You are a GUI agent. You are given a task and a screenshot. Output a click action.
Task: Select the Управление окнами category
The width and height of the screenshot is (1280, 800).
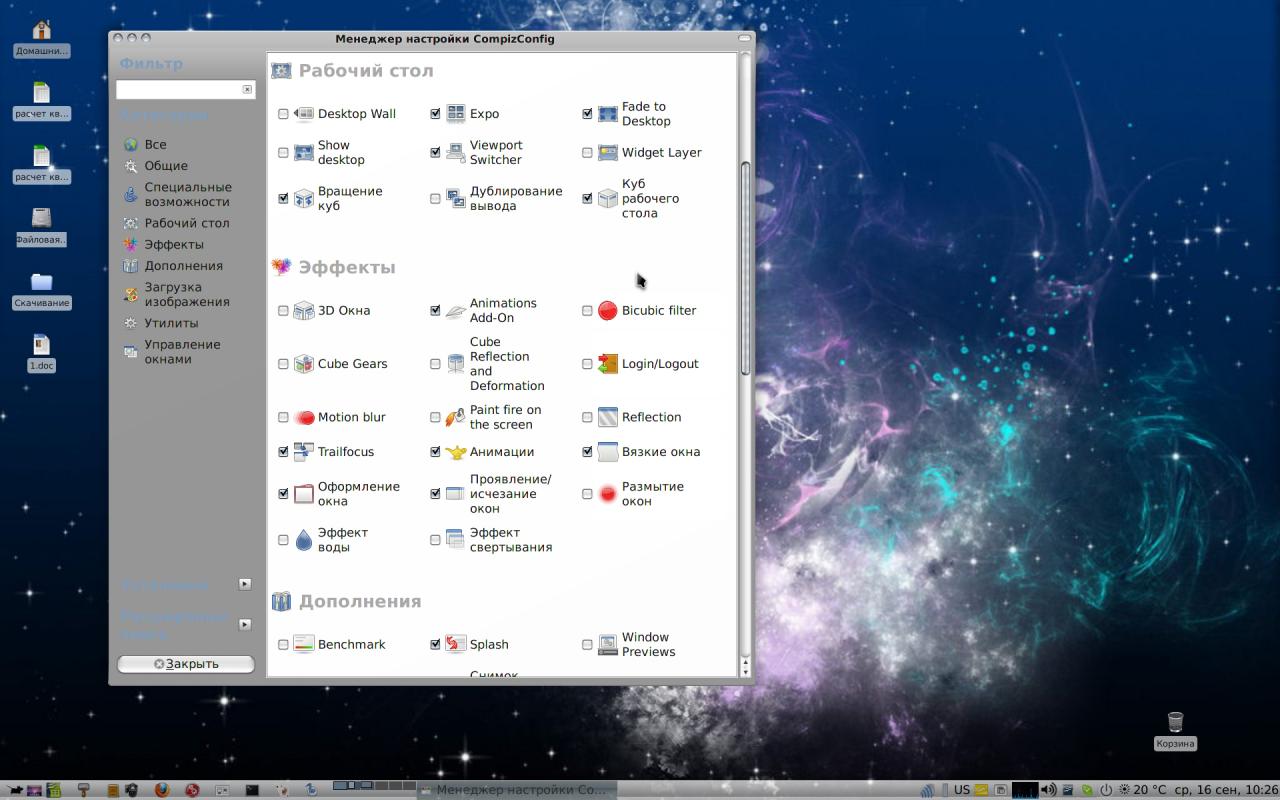[171, 352]
